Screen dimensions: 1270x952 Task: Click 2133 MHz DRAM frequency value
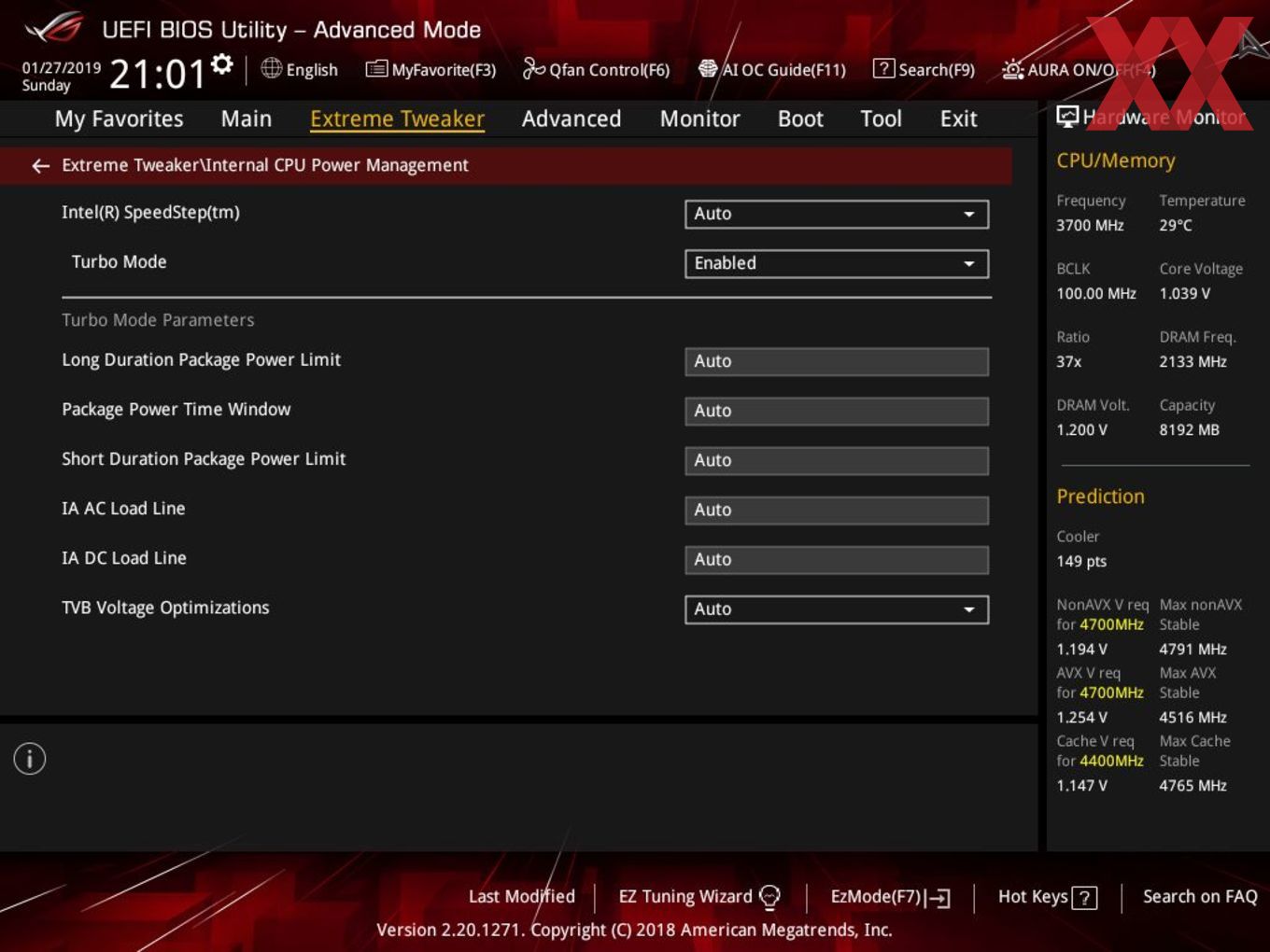point(1192,361)
